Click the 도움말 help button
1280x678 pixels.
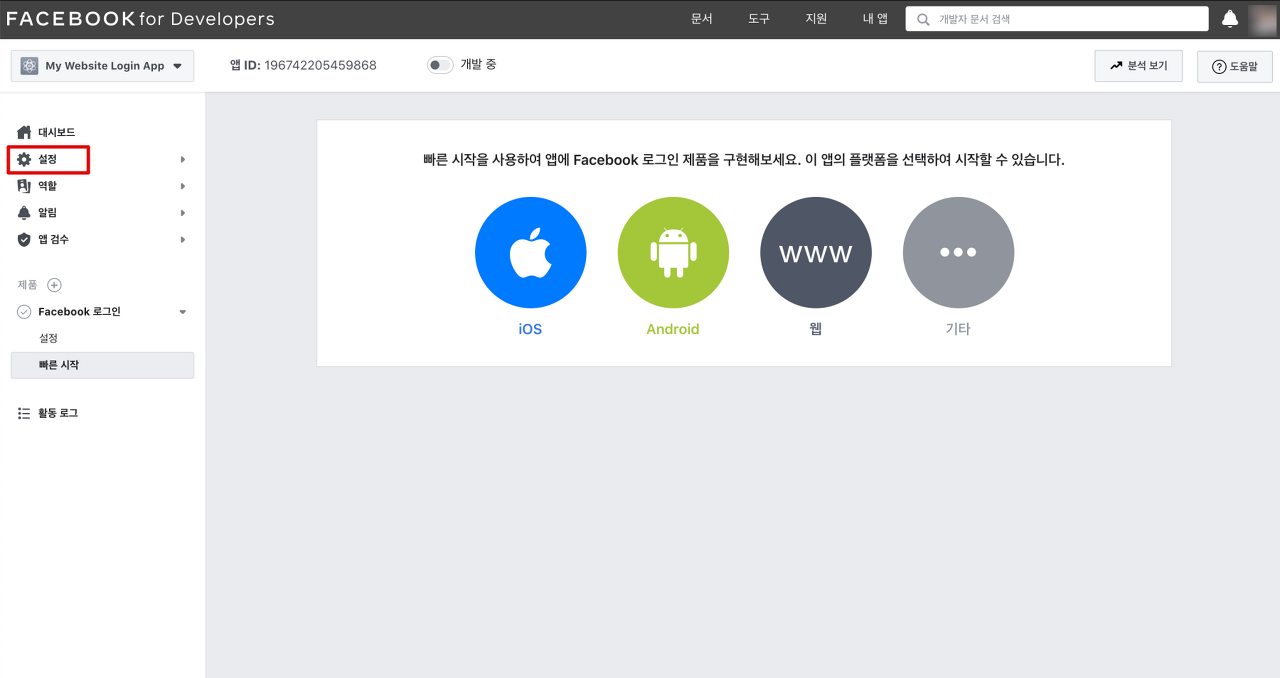point(1235,66)
